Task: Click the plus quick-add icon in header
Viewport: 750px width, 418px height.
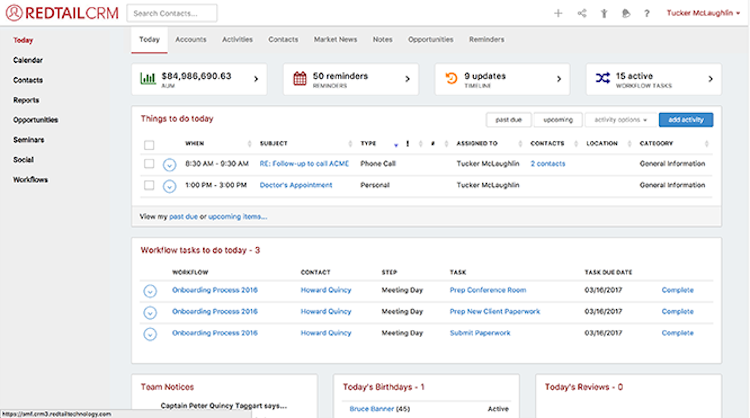Action: [x=558, y=13]
